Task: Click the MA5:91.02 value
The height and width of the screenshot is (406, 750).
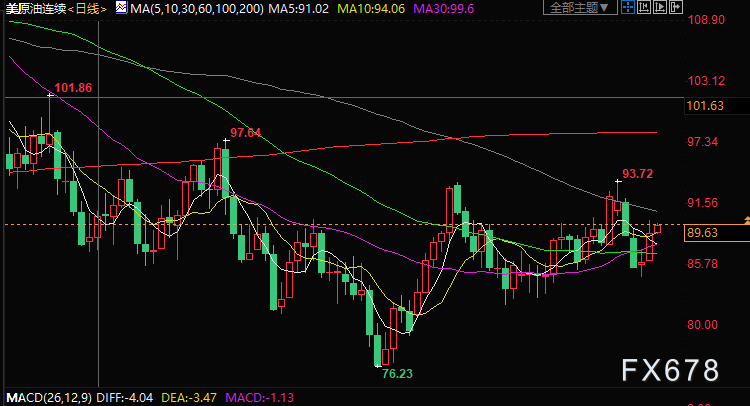Action: click(298, 8)
